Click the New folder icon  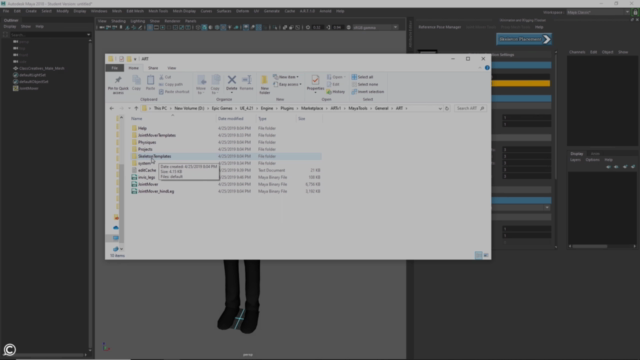pyautogui.click(x=264, y=80)
